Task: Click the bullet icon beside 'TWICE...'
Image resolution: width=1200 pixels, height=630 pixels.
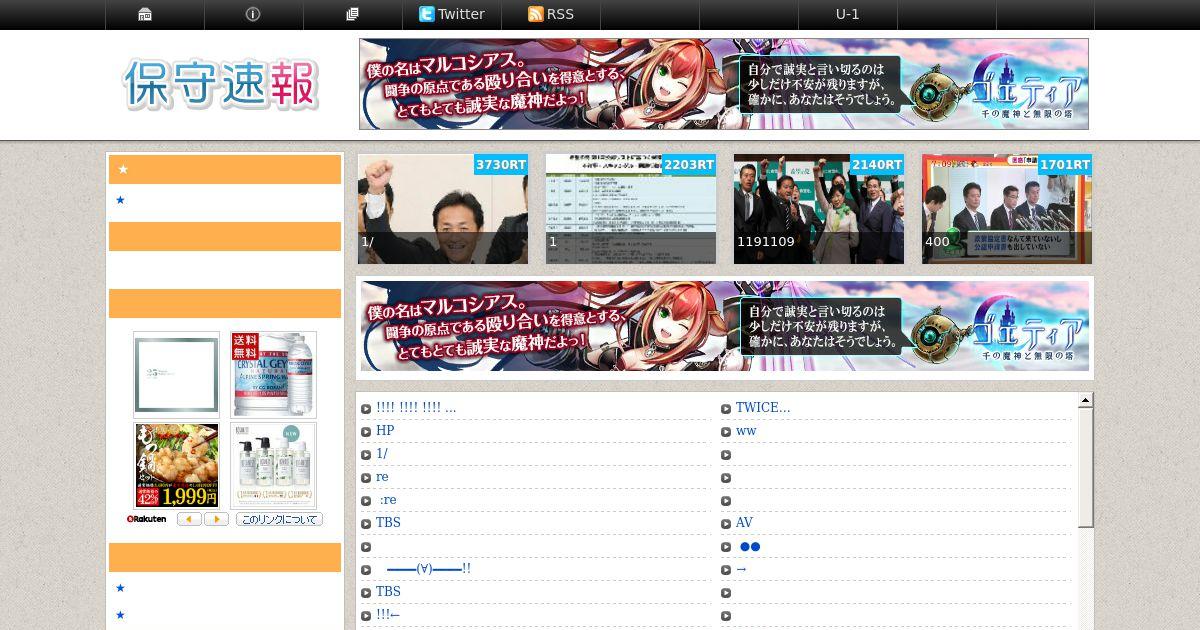Action: tap(727, 409)
